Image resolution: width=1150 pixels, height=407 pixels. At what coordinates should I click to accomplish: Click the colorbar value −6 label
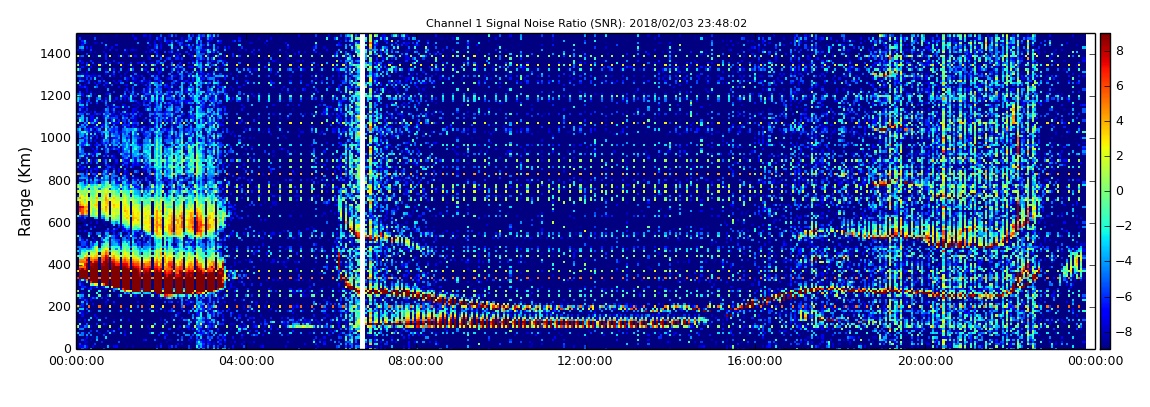pos(1123,296)
